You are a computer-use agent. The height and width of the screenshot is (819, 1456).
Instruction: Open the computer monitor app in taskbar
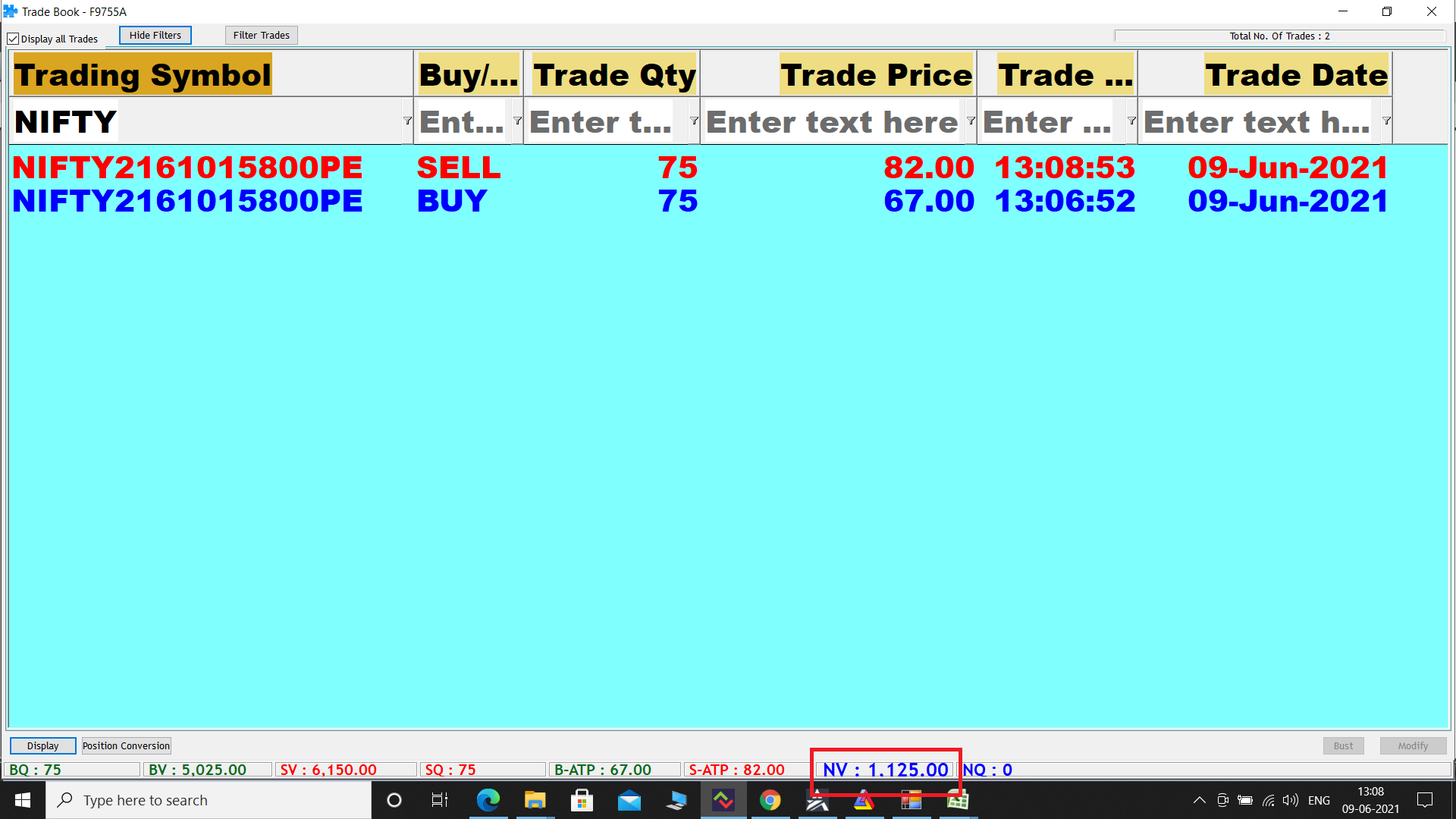coord(676,800)
